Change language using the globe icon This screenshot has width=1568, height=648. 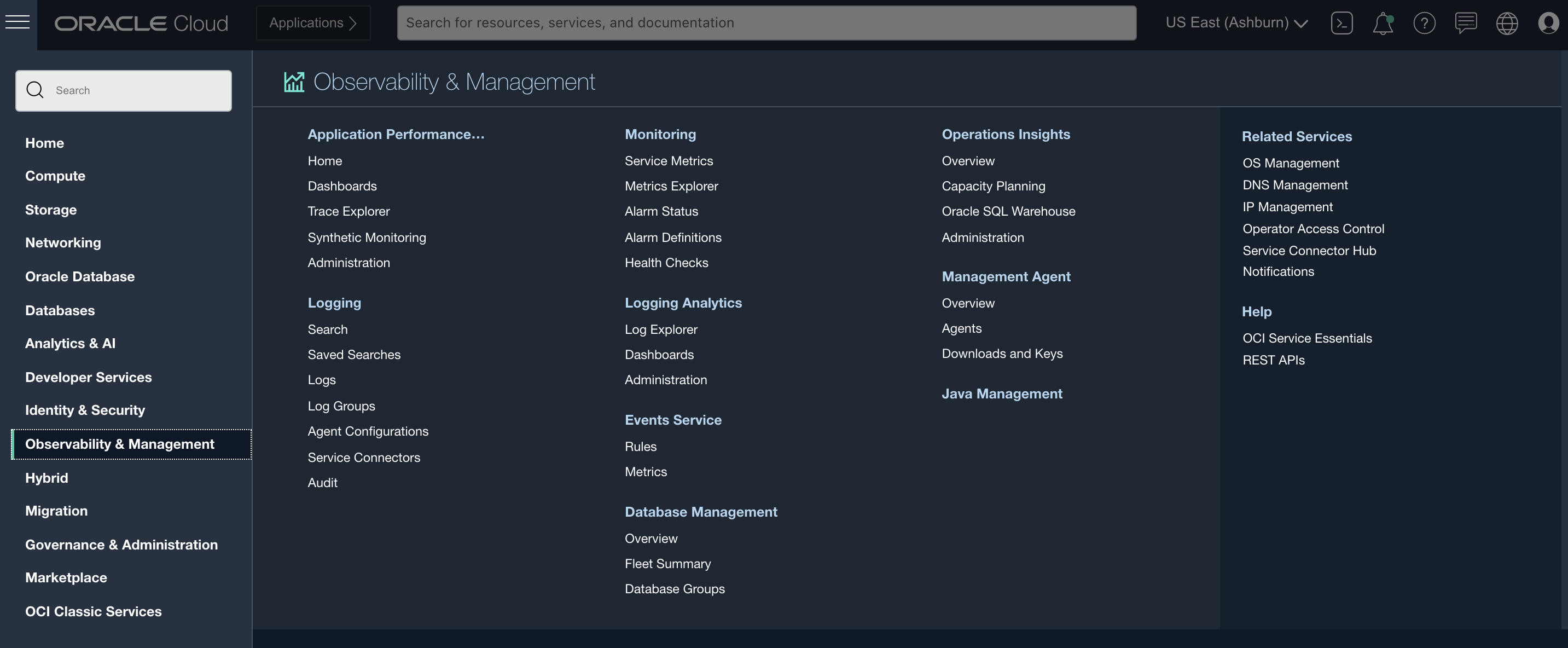[x=1507, y=22]
